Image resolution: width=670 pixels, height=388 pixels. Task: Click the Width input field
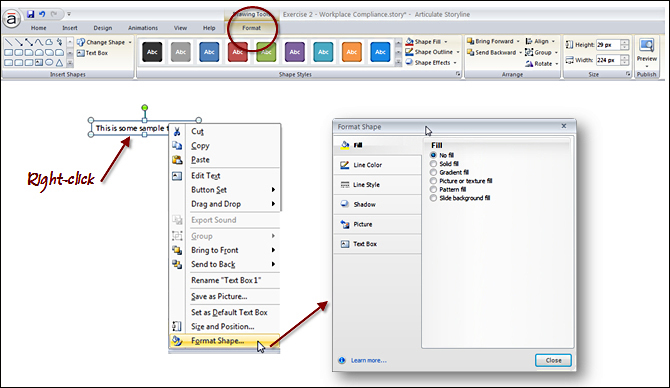(x=608, y=60)
